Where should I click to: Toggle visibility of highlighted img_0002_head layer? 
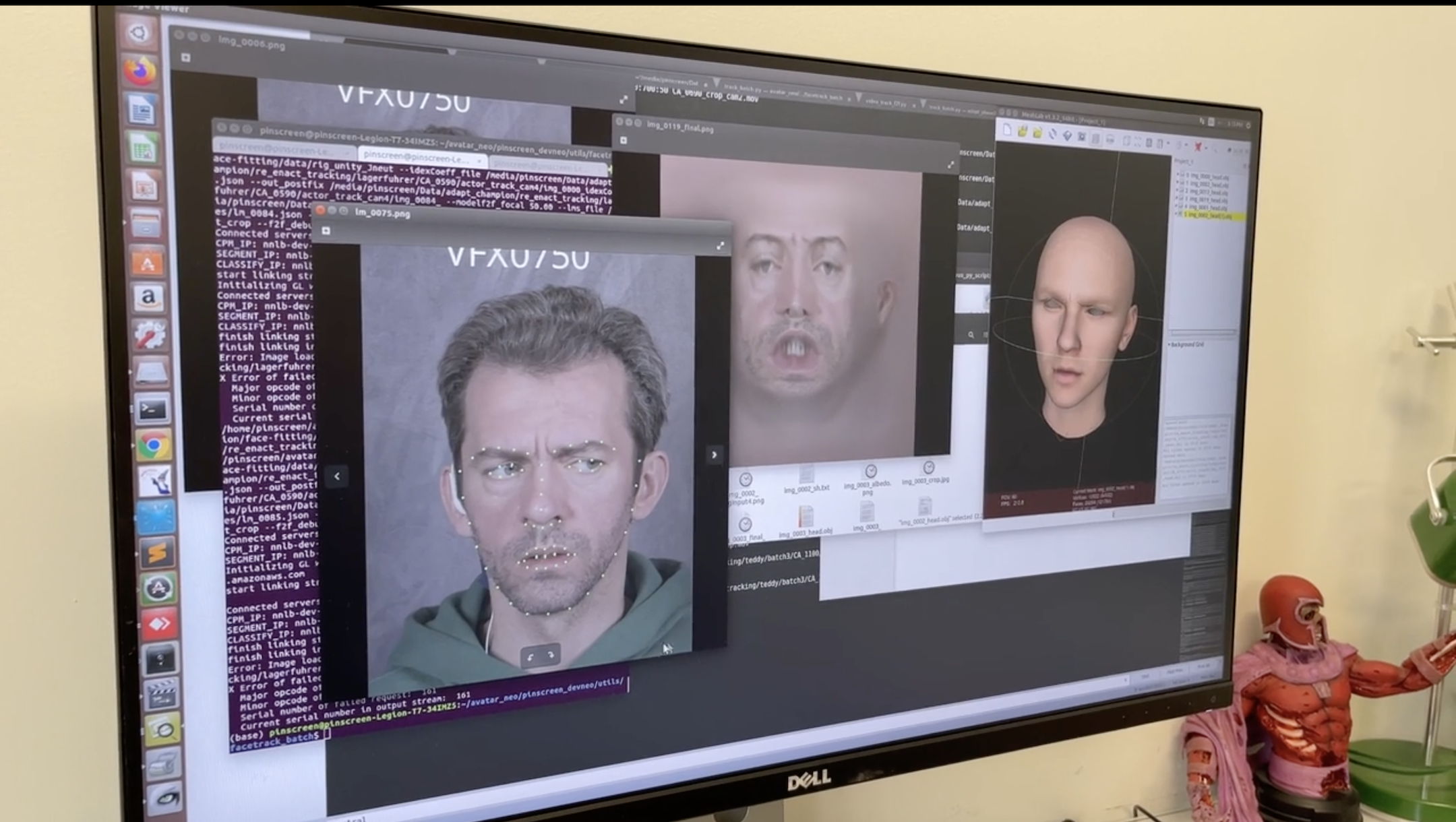click(x=1180, y=214)
